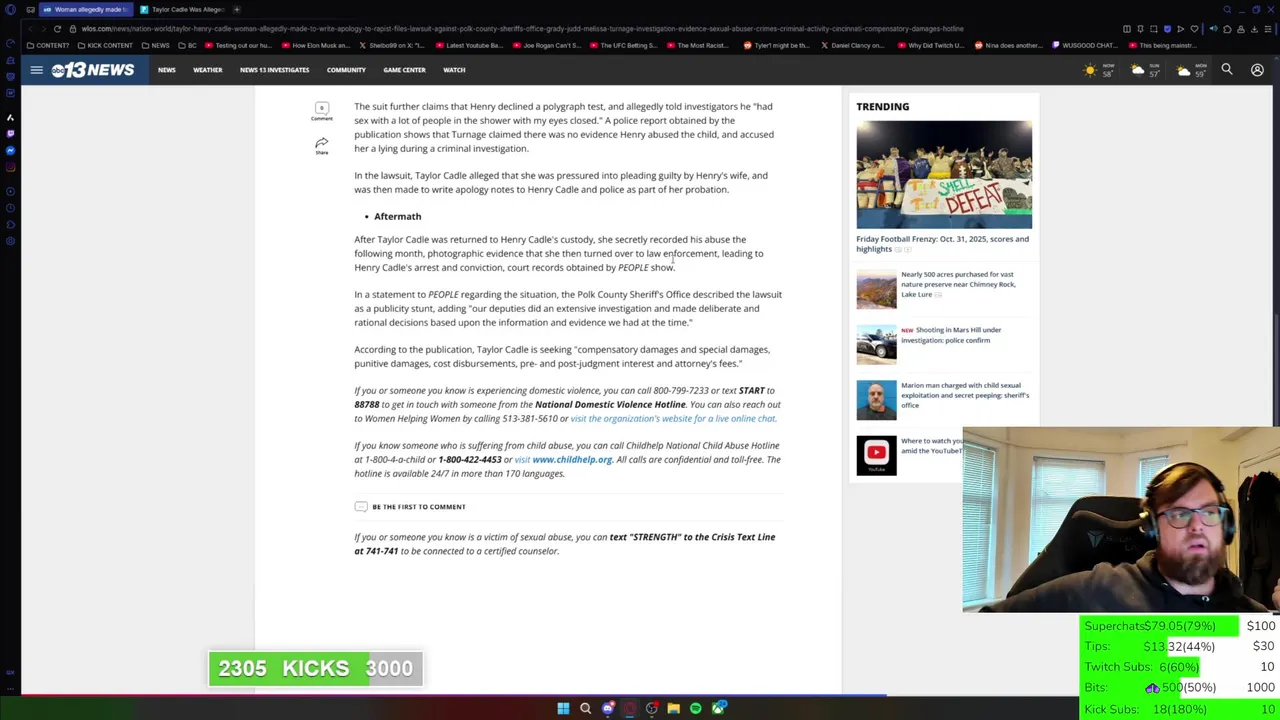Open Friday Football Frenzy headline link
Screen dimensions: 1280x720
pyautogui.click(x=942, y=243)
